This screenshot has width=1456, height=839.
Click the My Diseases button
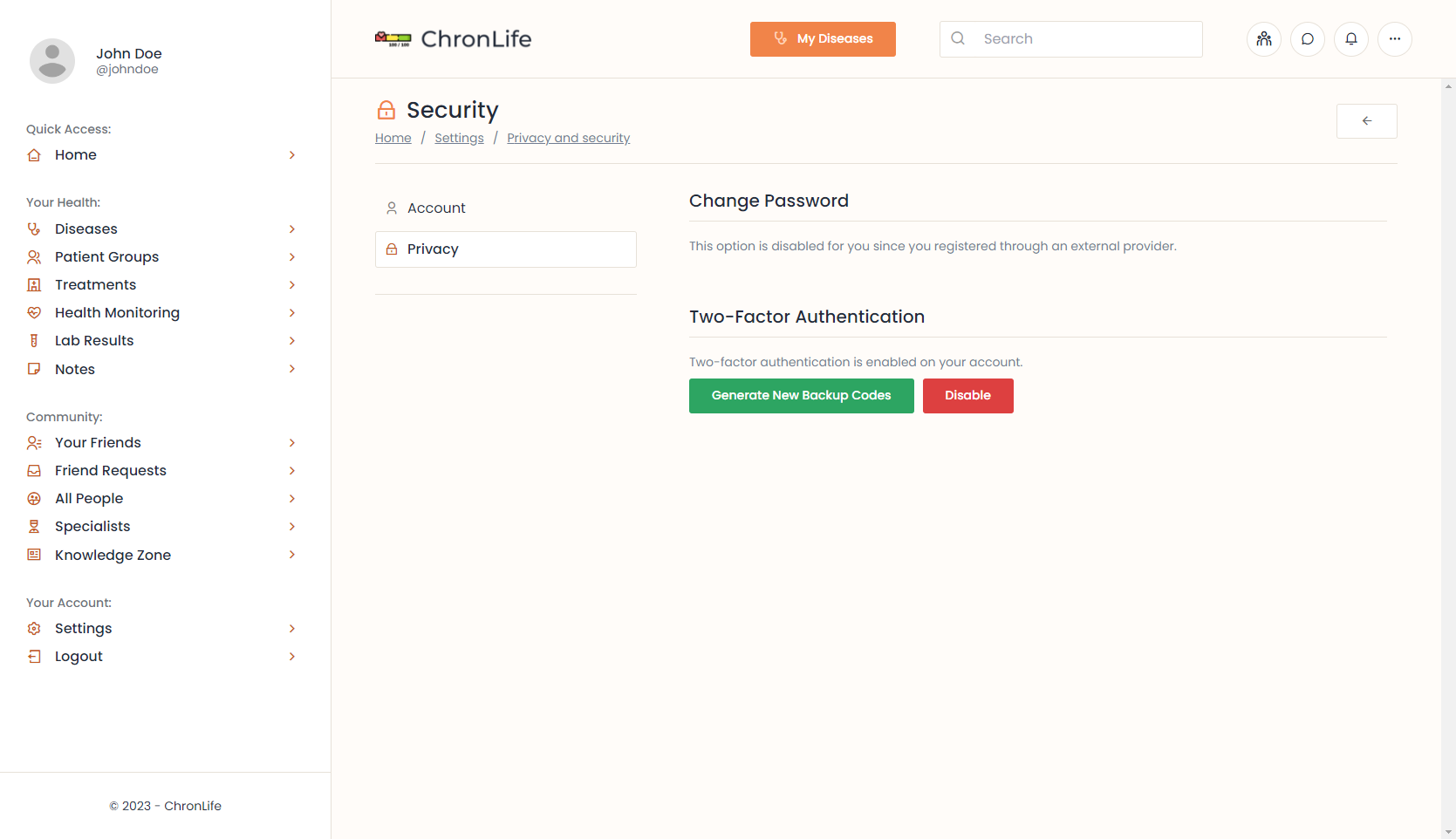[x=823, y=39]
